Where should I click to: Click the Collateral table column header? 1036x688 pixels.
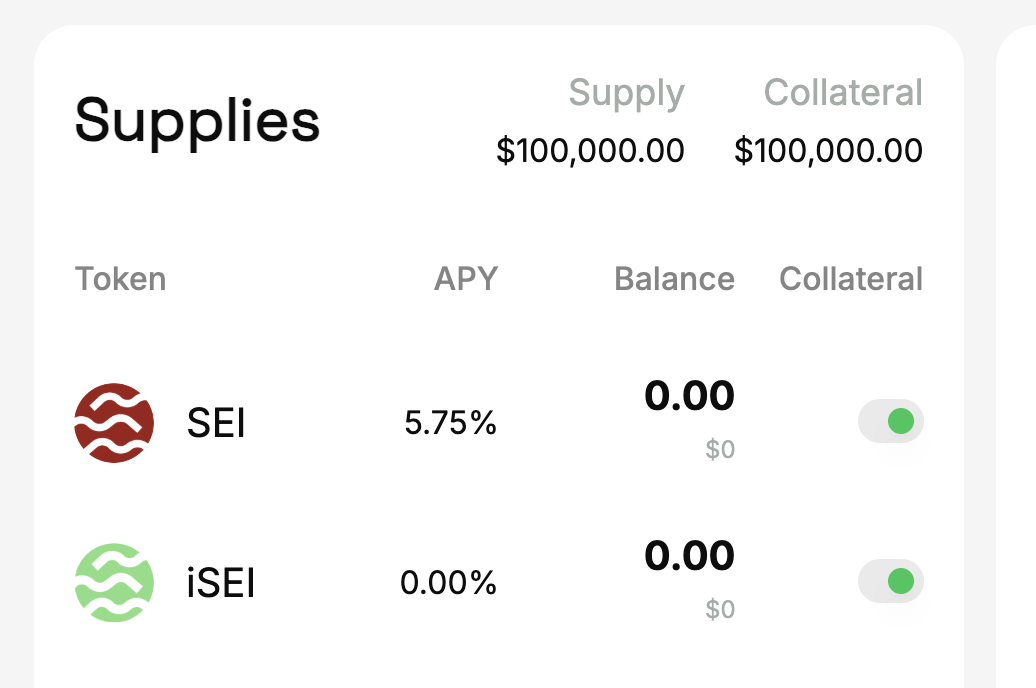tap(851, 279)
